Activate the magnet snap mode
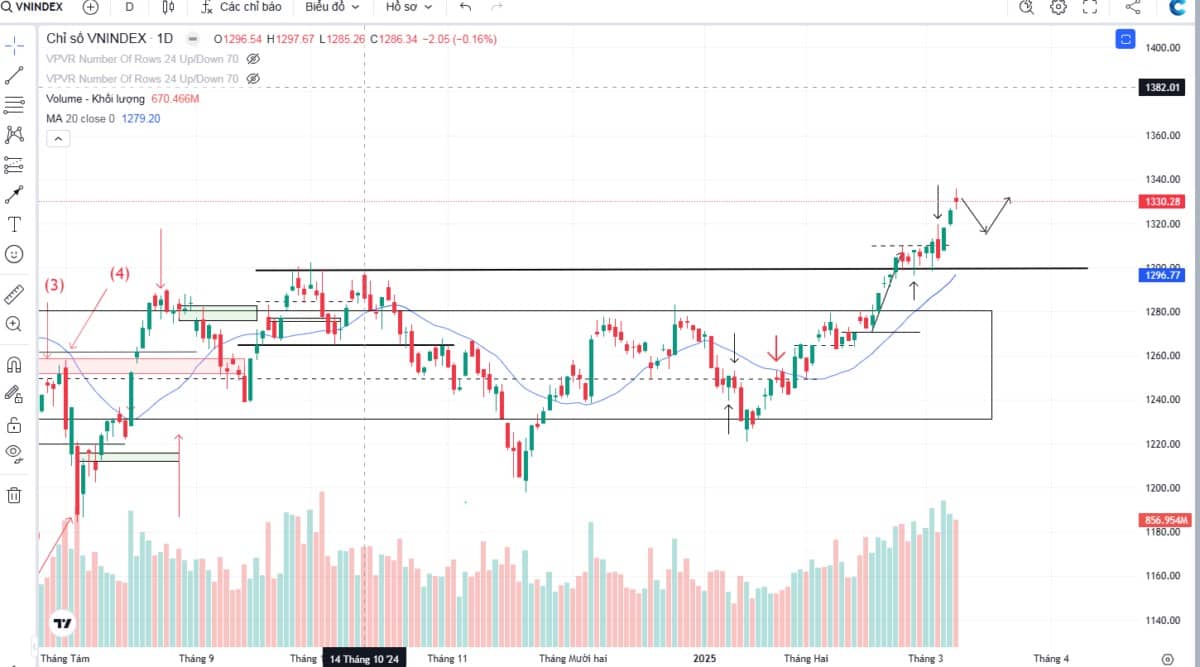The height and width of the screenshot is (667, 1200). coord(14,364)
